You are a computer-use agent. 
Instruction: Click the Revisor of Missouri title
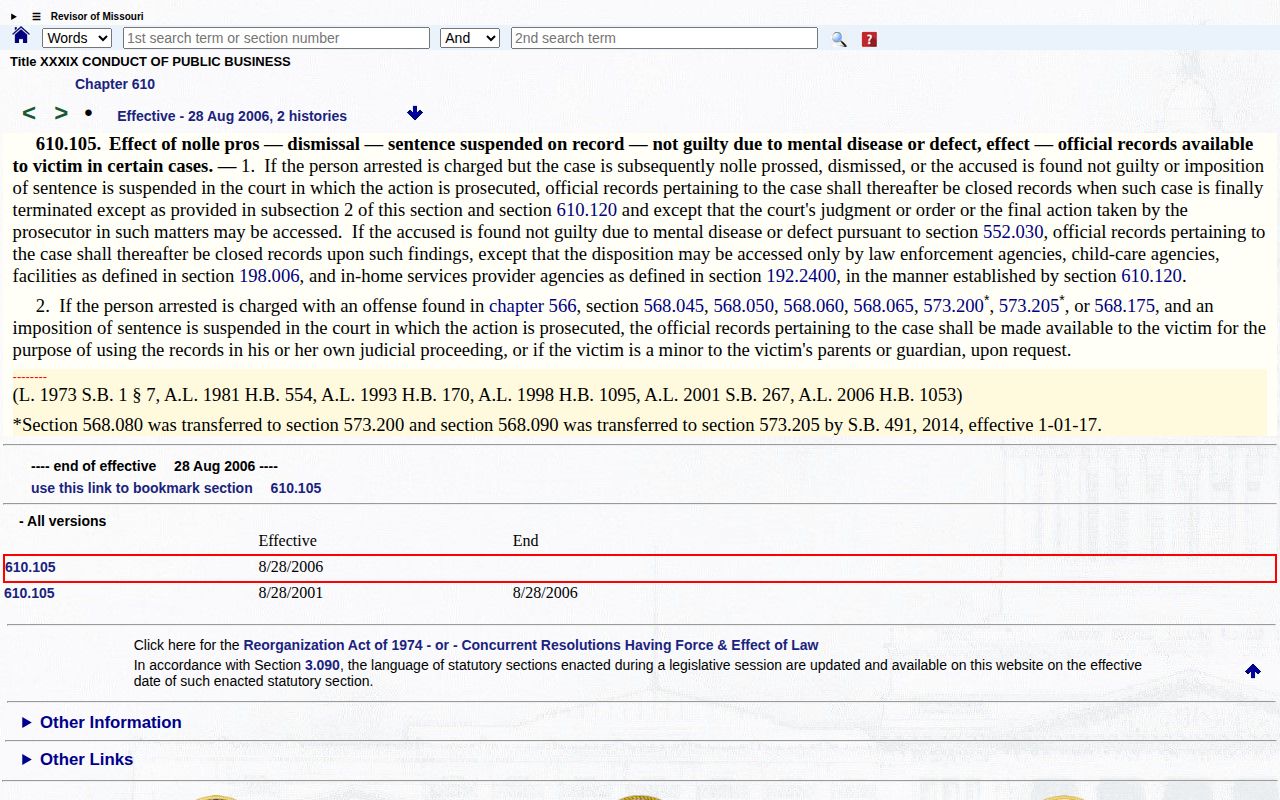(97, 16)
